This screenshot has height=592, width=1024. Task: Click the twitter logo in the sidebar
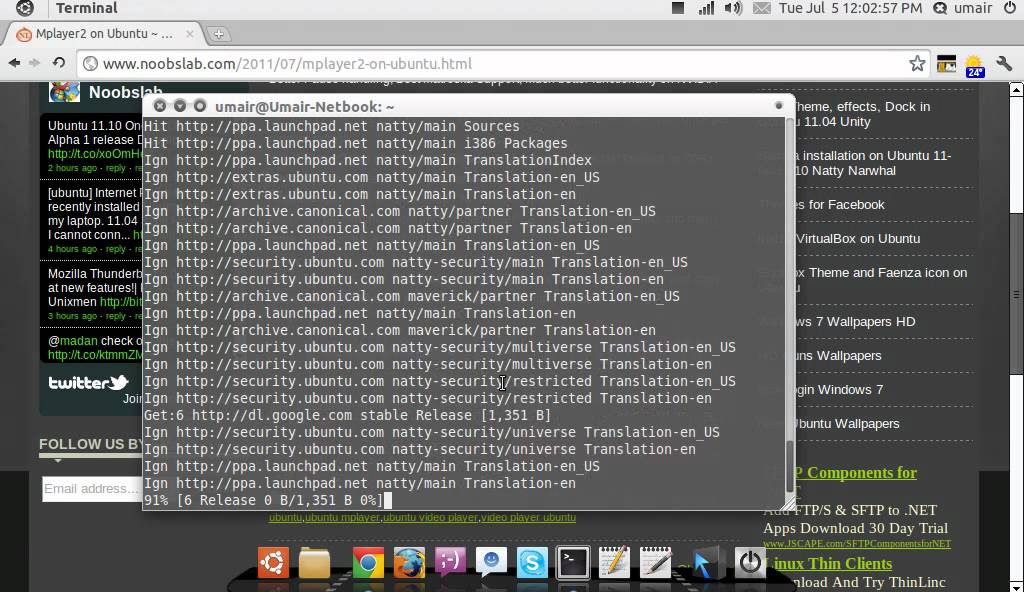89,383
